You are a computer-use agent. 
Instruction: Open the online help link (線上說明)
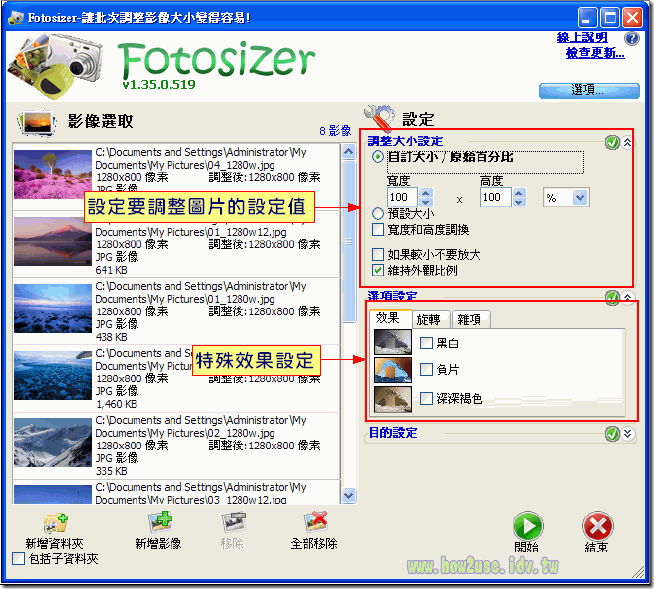click(x=582, y=38)
